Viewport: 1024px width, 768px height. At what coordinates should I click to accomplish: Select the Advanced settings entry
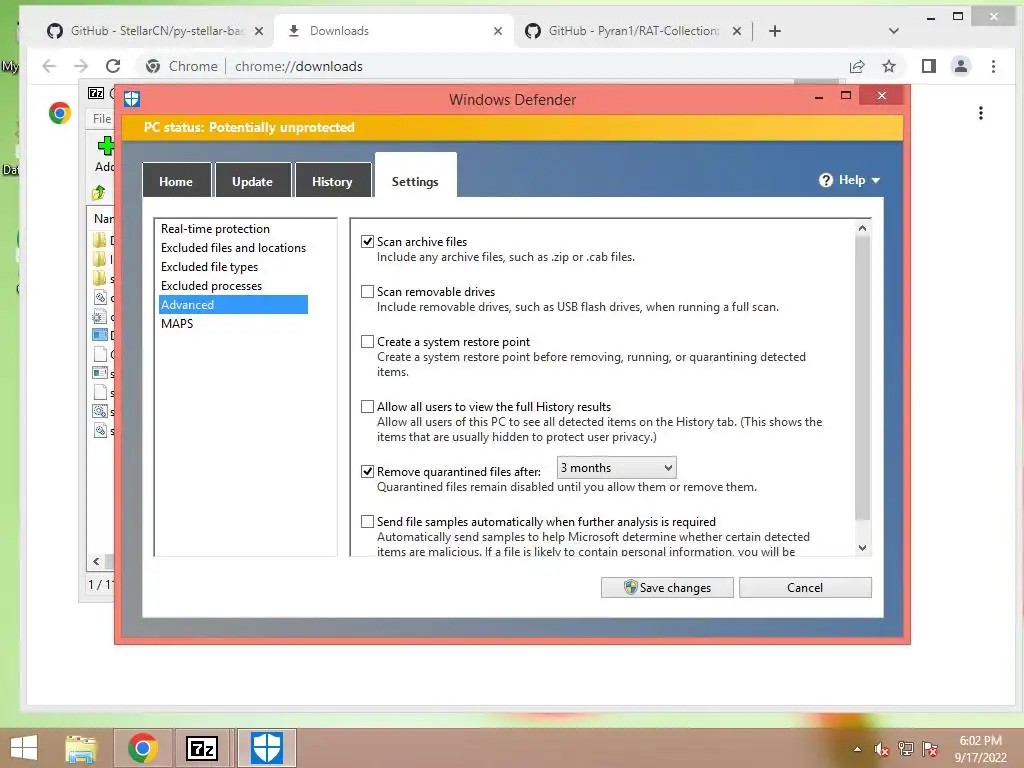point(233,304)
